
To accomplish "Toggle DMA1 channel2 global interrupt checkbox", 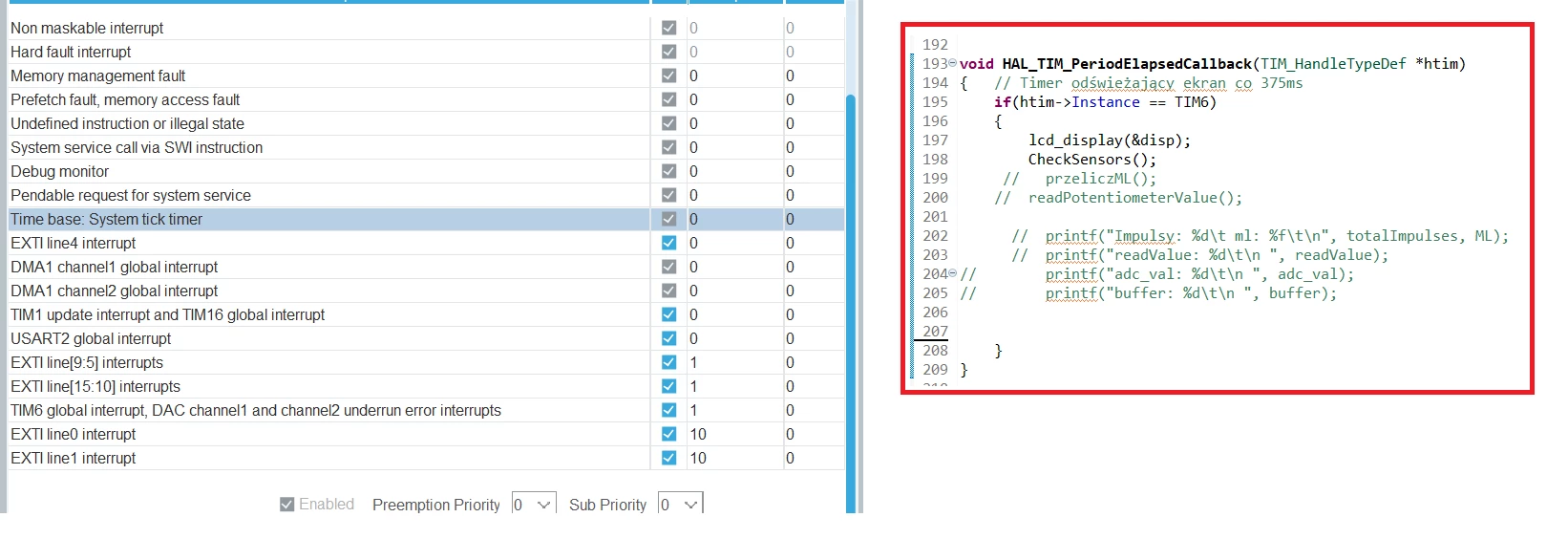I will tap(668, 291).
